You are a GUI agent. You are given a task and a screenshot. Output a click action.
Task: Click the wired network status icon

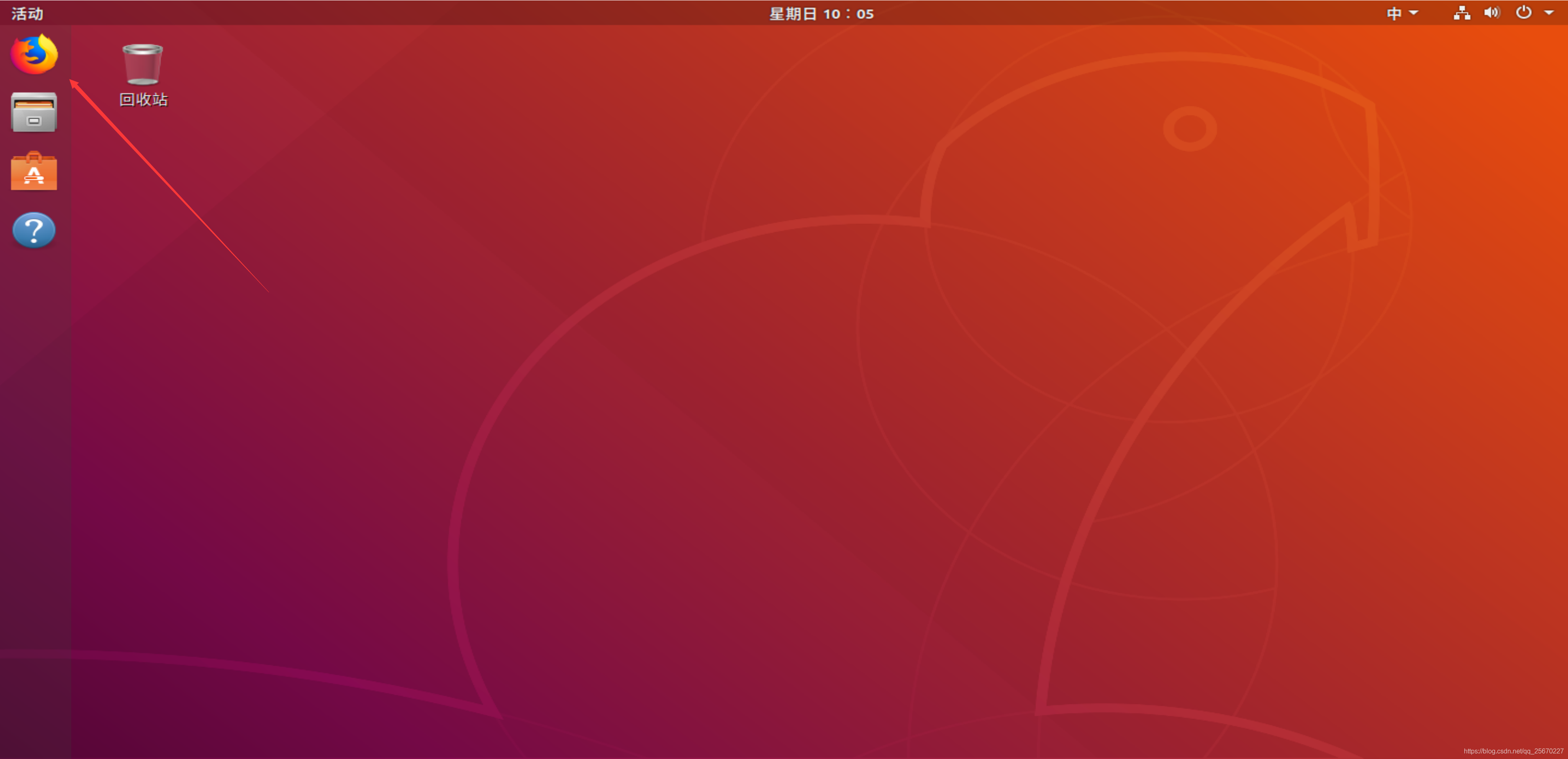1462,13
